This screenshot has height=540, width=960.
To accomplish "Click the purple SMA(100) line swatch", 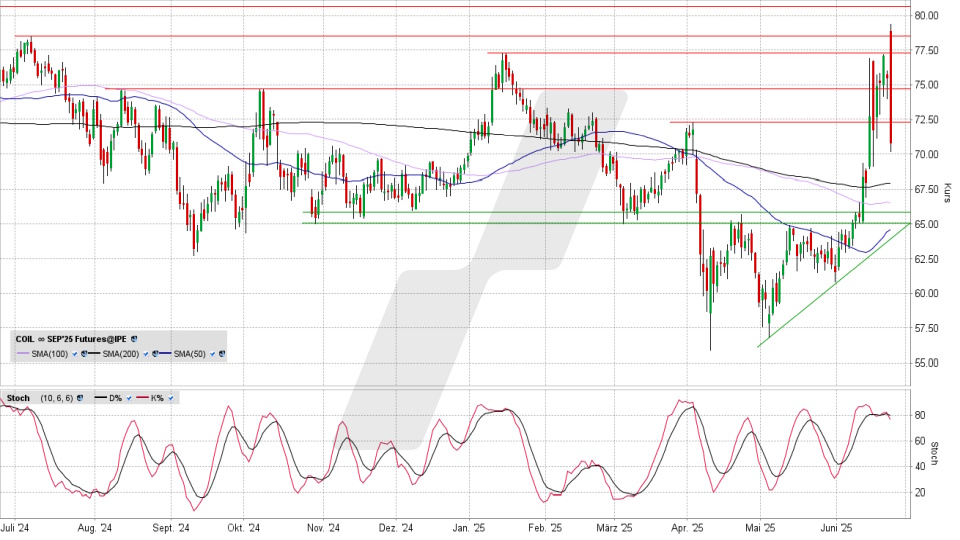I will tap(23, 353).
